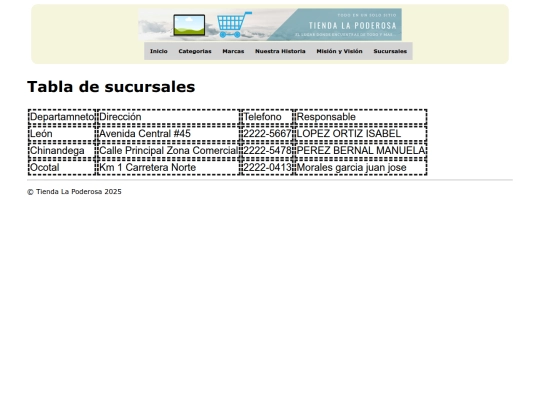Image resolution: width=540 pixels, height=405 pixels.
Task: Click PEREZ BERNAL MANUELA cell
Action: pyautogui.click(x=361, y=150)
